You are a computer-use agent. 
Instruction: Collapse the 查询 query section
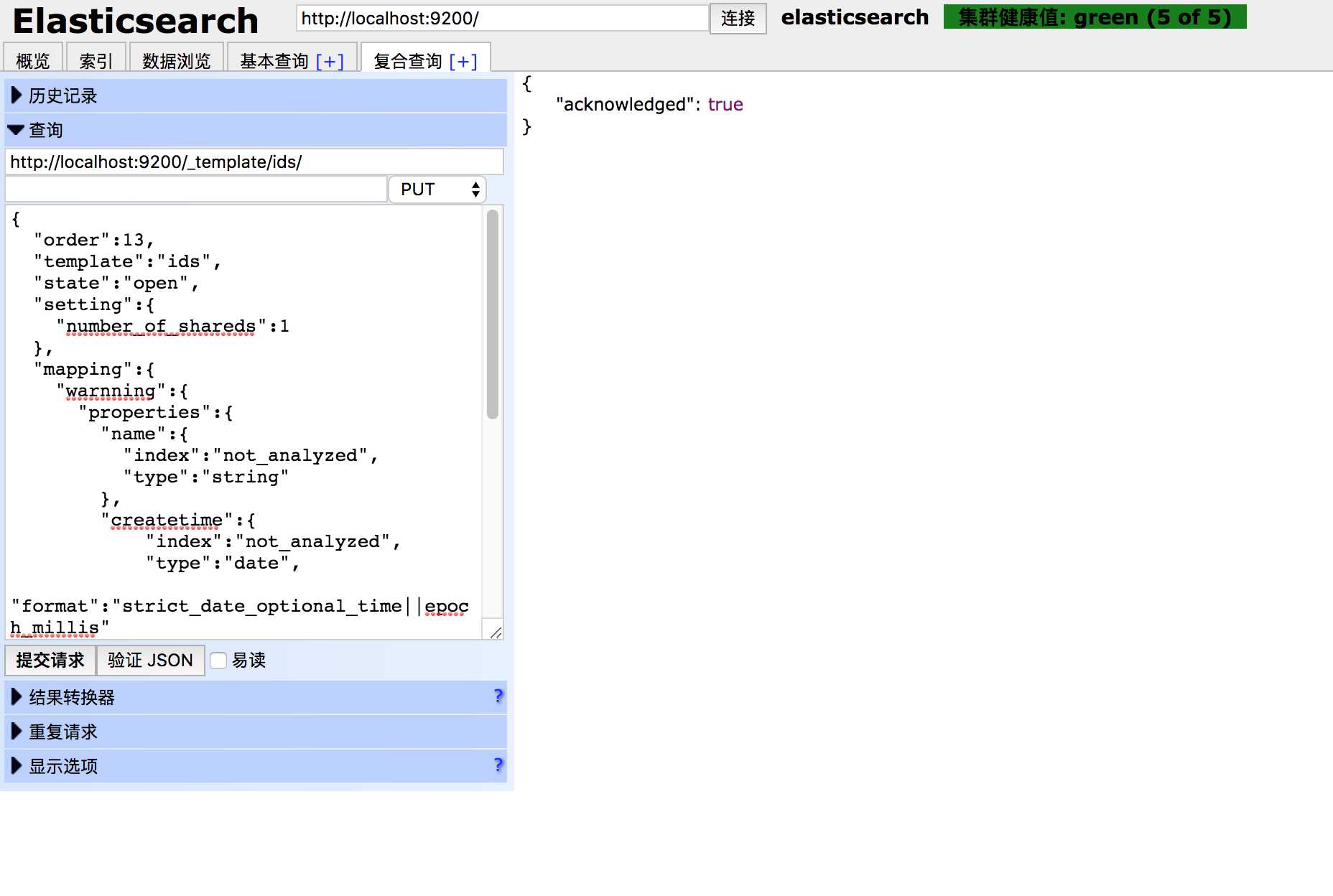(x=256, y=130)
